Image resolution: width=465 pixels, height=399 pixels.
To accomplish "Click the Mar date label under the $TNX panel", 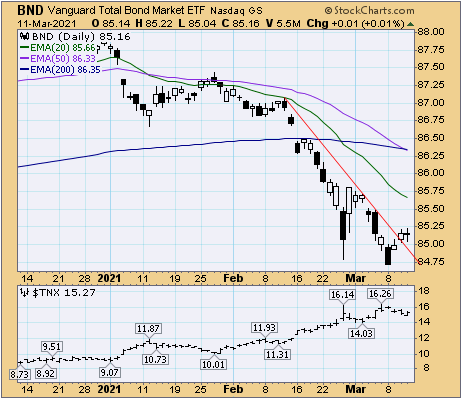I will [x=356, y=389].
